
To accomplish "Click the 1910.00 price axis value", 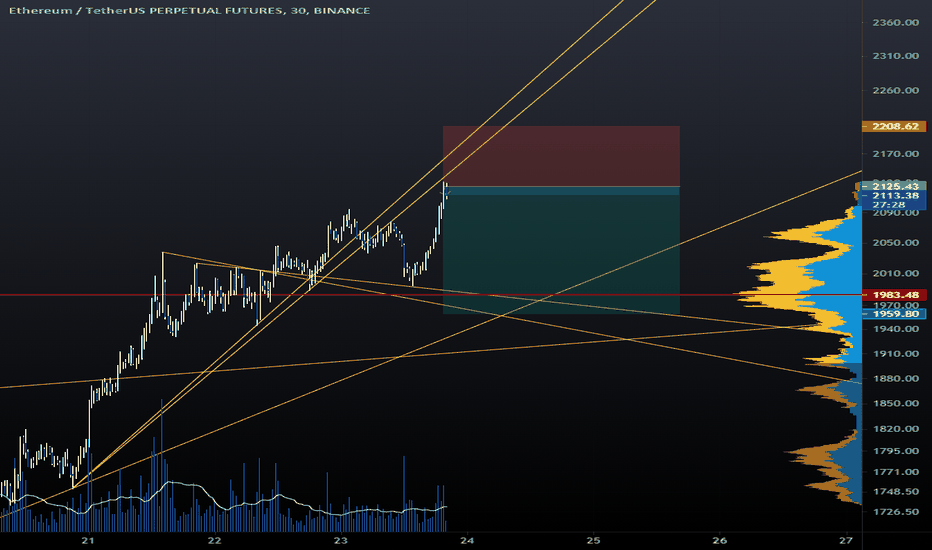I will click(x=896, y=354).
